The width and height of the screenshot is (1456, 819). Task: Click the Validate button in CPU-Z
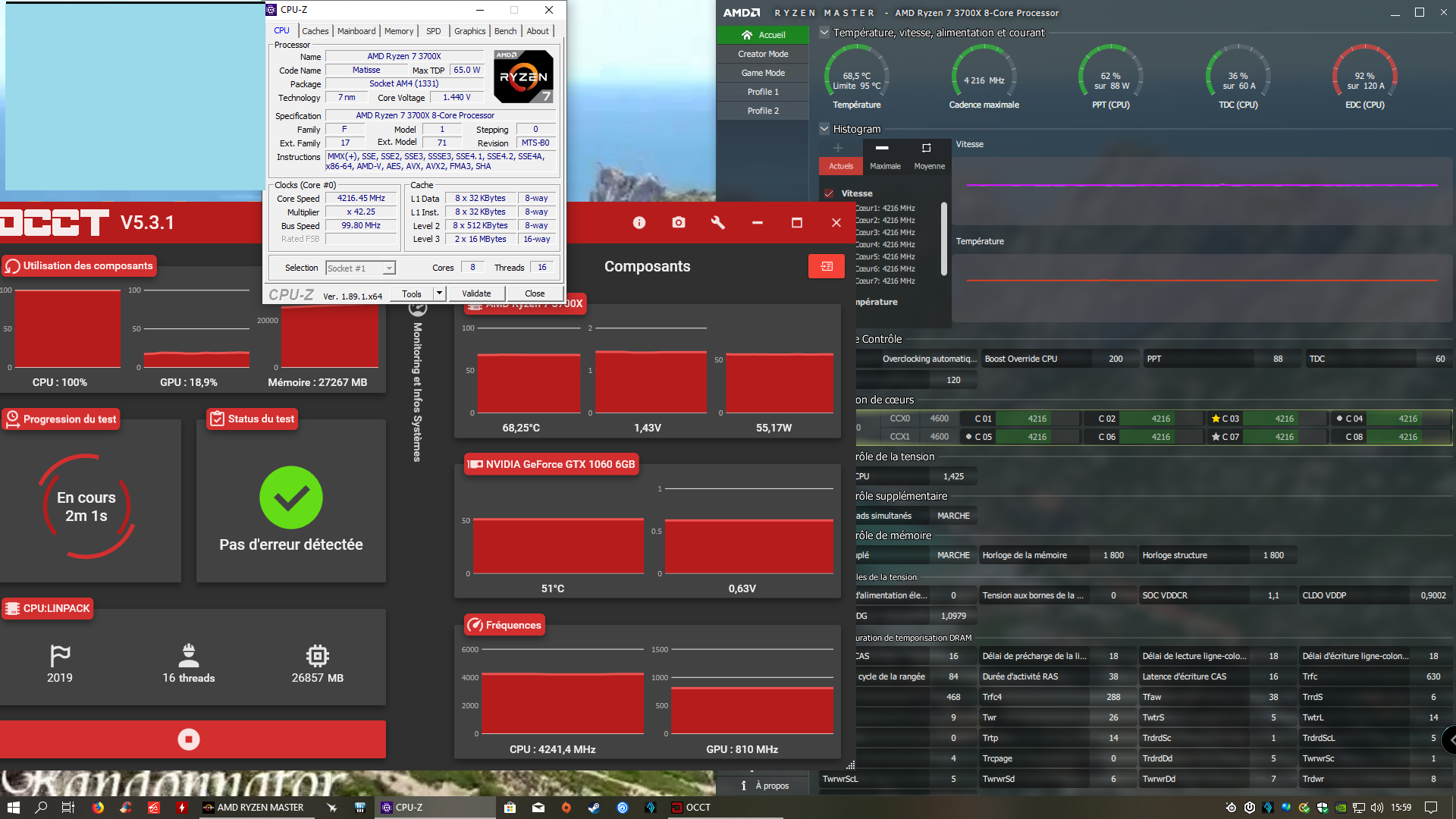click(x=476, y=293)
